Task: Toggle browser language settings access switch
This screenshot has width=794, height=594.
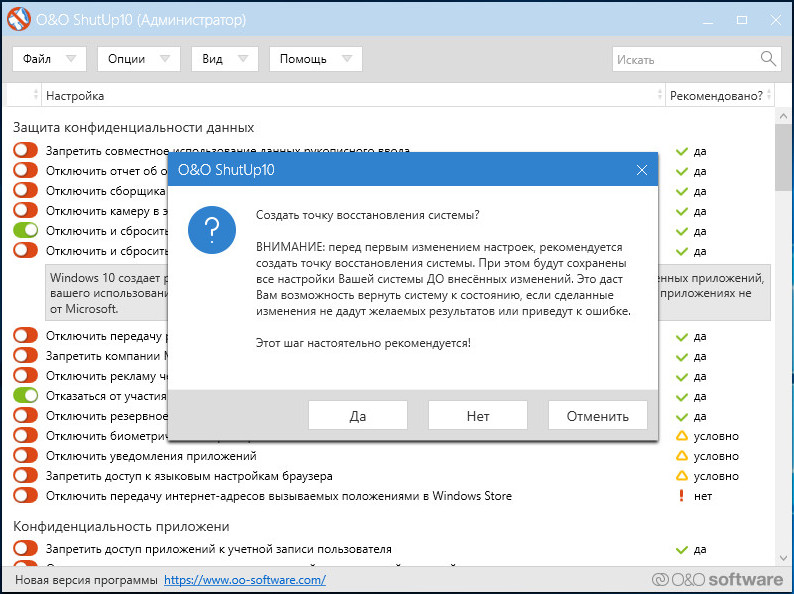Action: tap(26, 476)
